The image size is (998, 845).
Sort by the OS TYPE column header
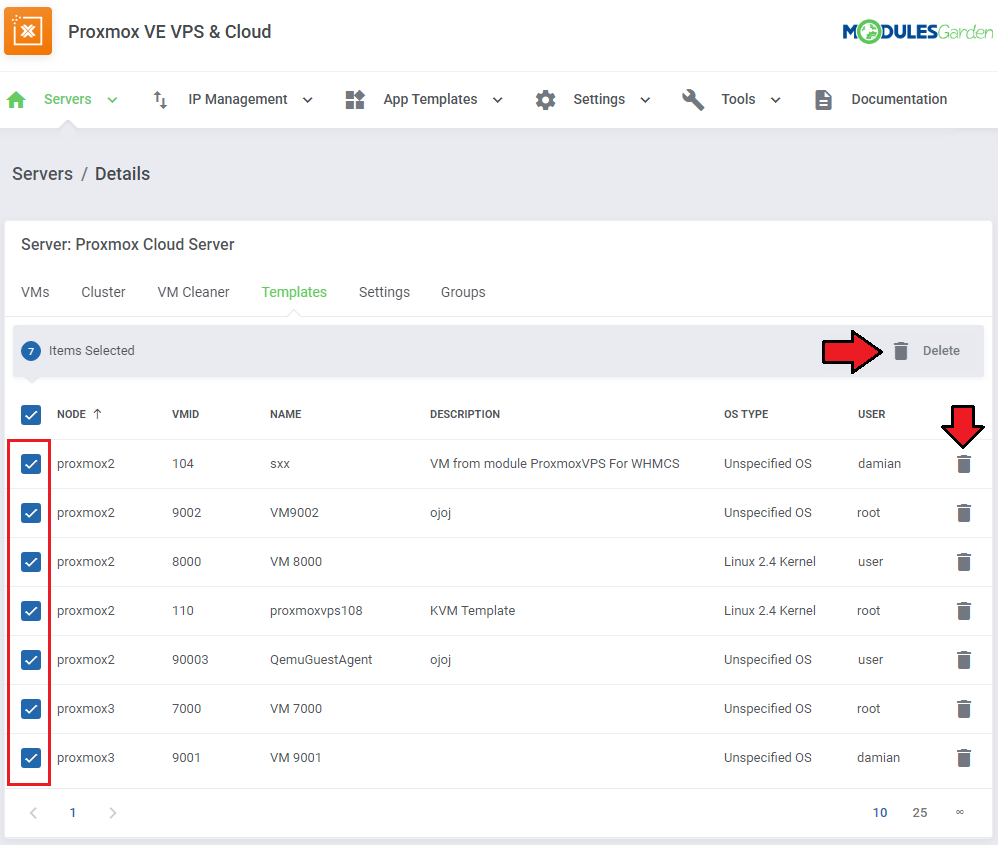(746, 414)
